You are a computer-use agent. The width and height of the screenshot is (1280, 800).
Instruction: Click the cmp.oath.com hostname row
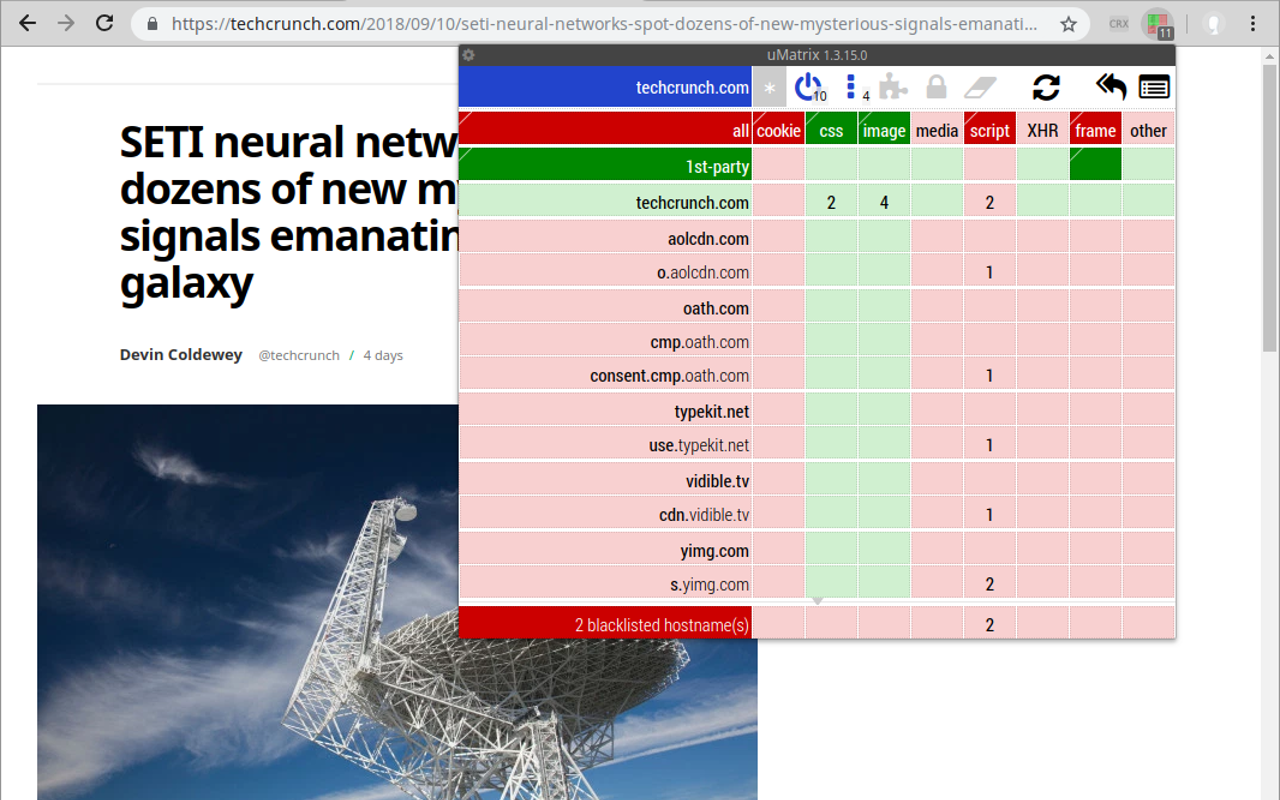[x=605, y=340]
